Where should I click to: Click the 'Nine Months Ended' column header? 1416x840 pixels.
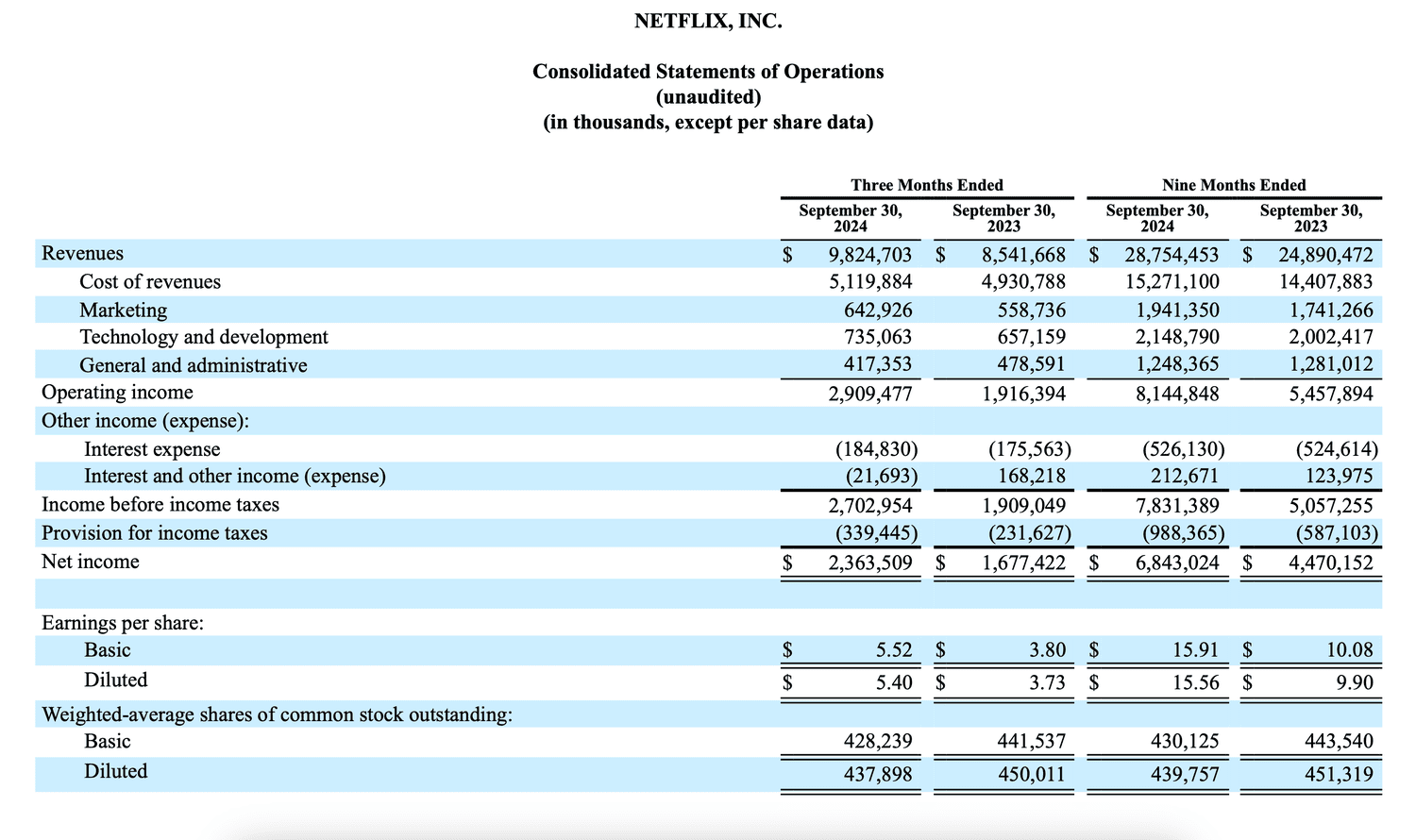[x=1235, y=185]
